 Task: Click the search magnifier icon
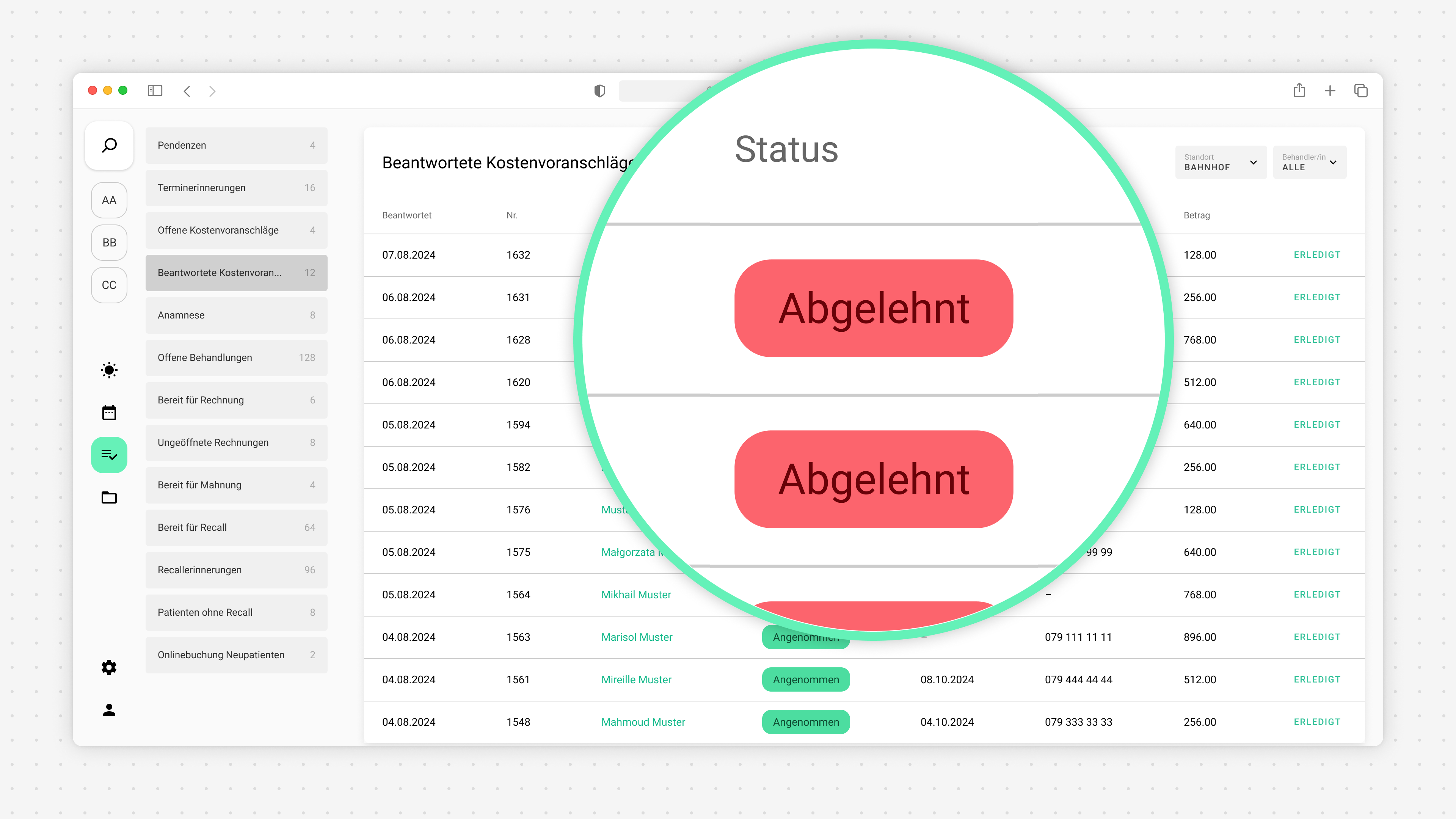click(109, 145)
